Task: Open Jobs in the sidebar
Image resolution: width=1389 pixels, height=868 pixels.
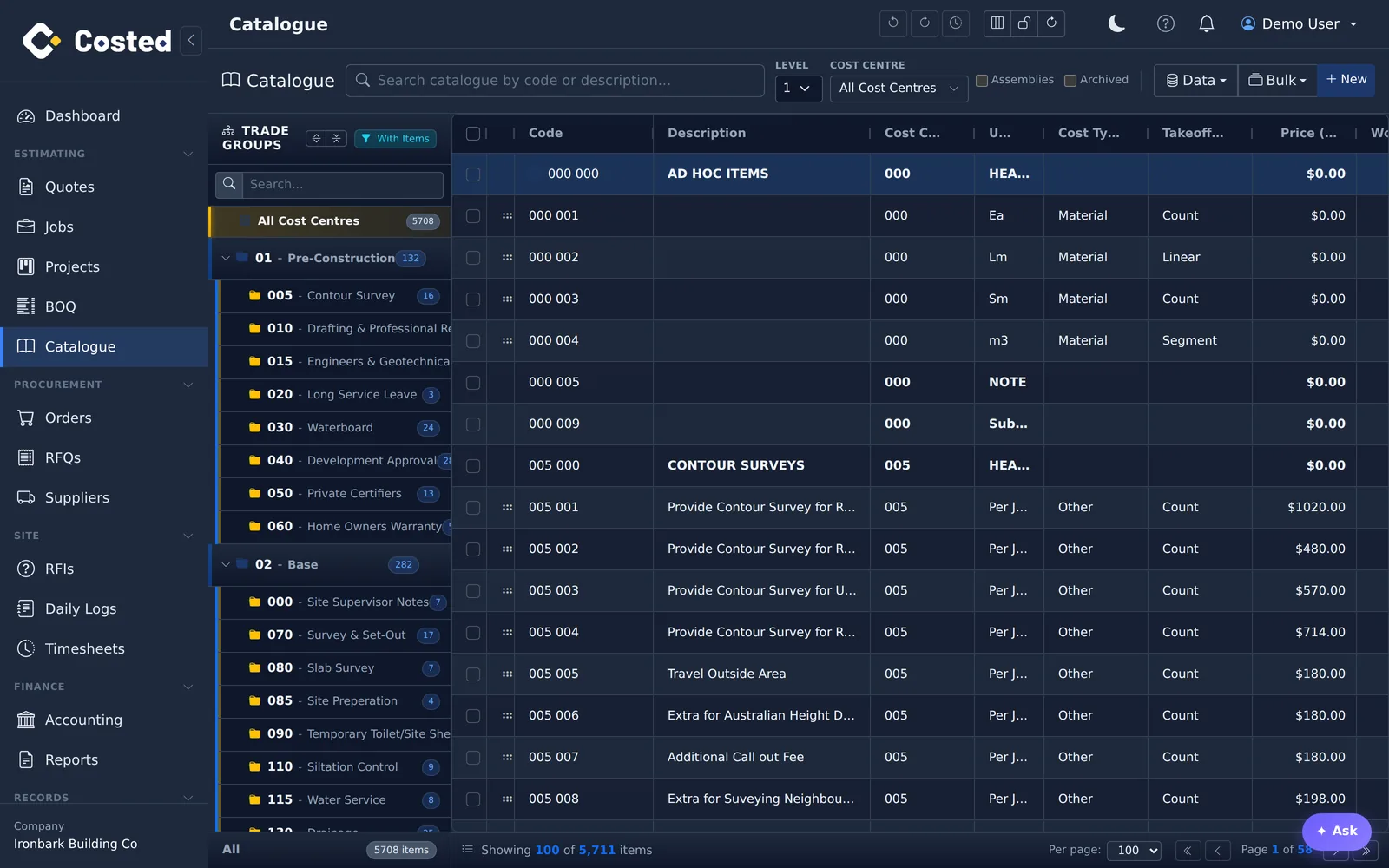Action: point(104,227)
